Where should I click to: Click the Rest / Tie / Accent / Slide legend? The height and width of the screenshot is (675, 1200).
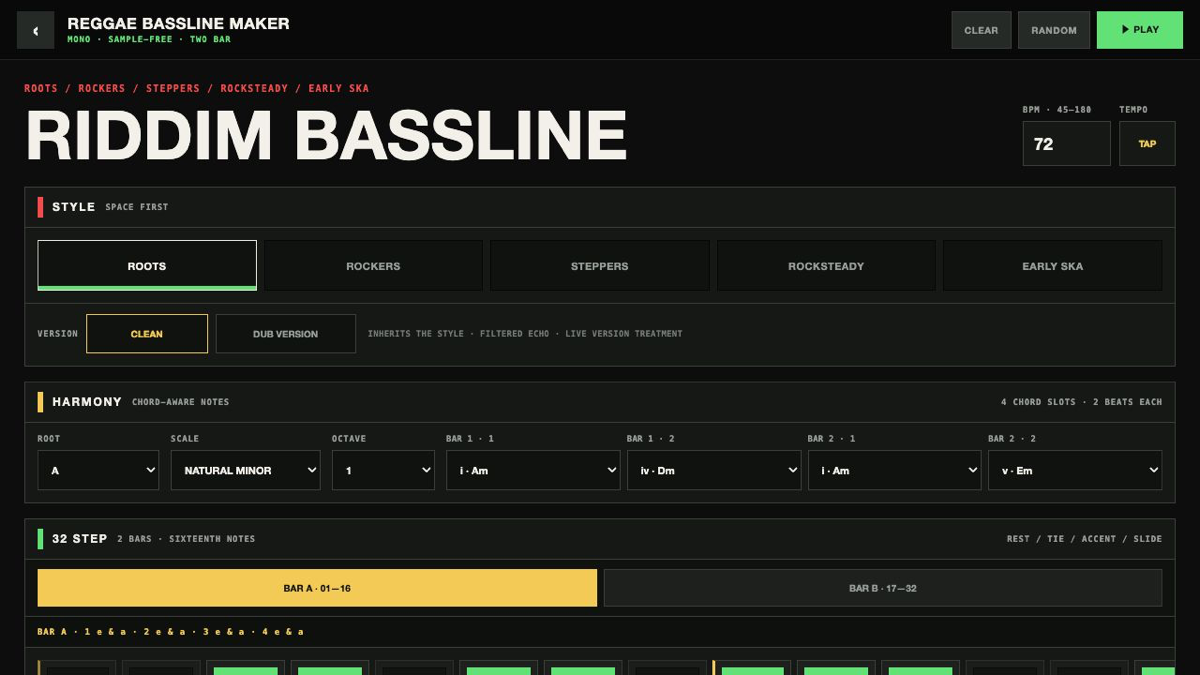tap(1084, 539)
